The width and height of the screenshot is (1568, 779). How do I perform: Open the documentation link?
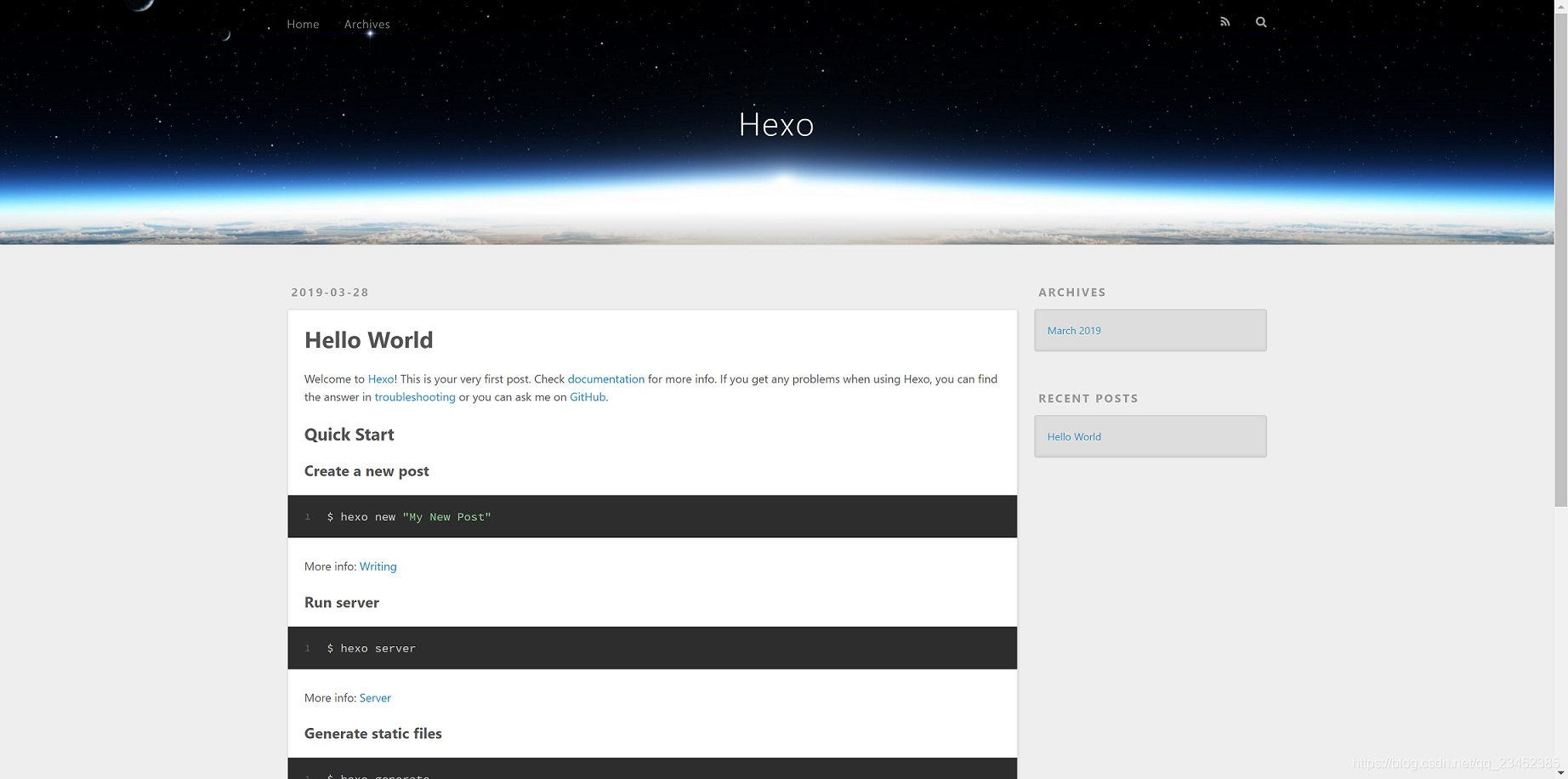click(606, 379)
